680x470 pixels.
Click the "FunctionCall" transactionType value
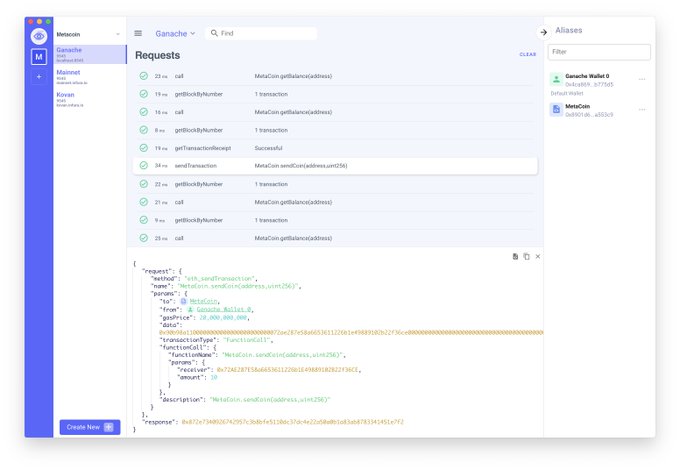(246, 340)
